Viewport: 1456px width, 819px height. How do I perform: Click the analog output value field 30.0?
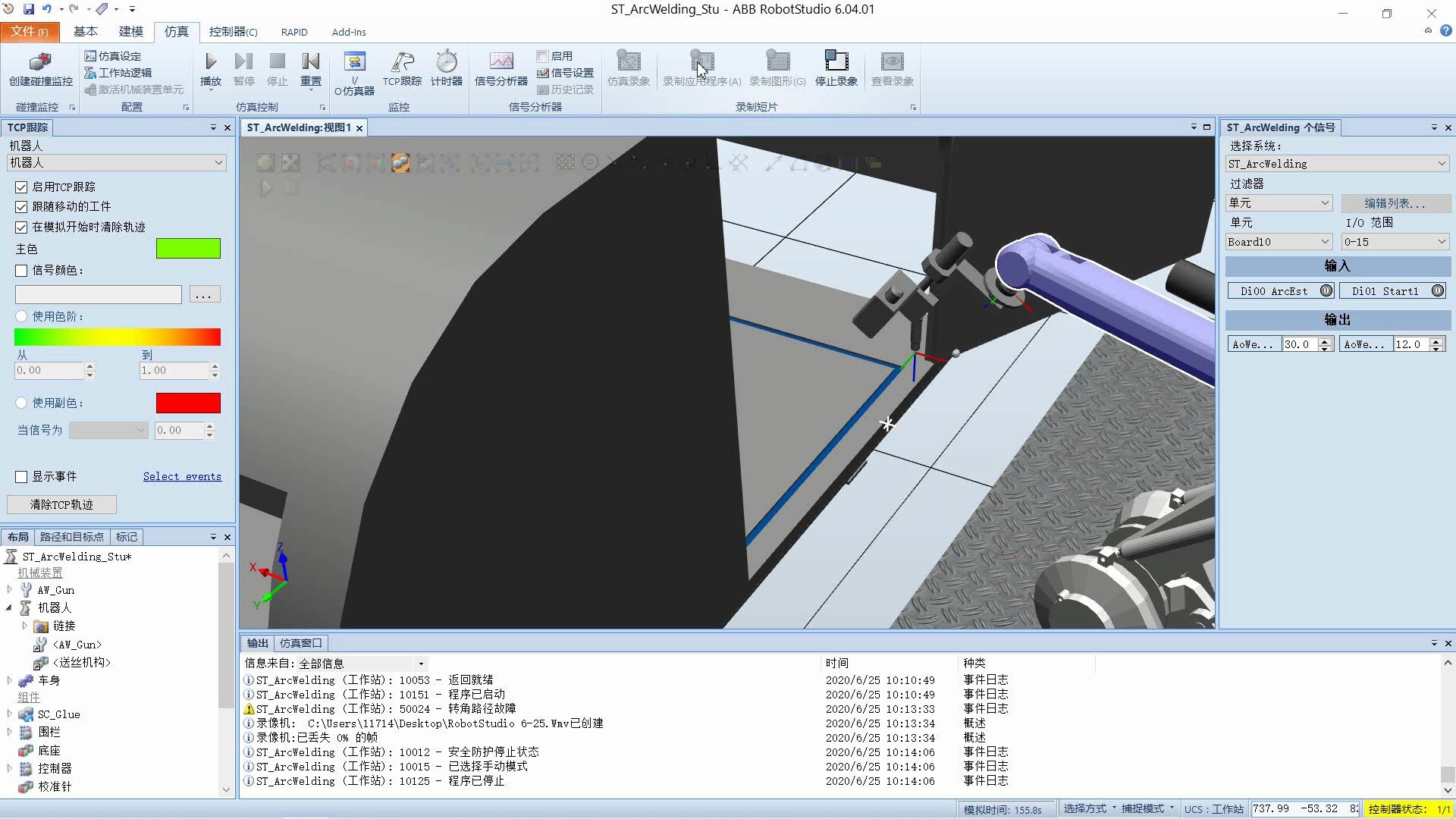[x=1301, y=344]
